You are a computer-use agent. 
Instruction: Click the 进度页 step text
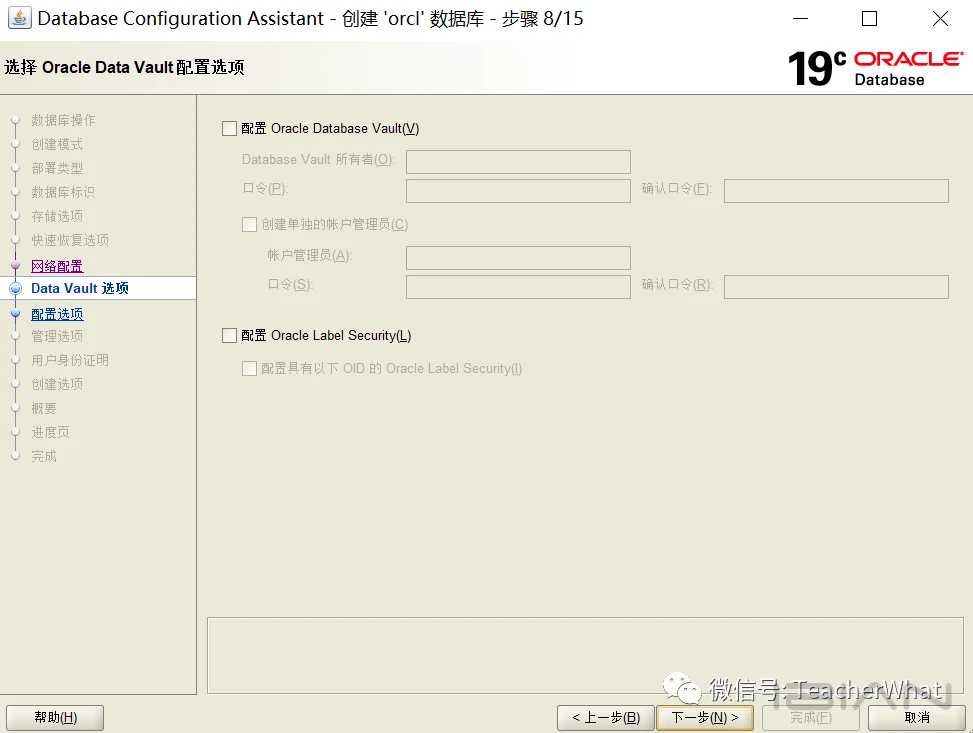pos(50,432)
